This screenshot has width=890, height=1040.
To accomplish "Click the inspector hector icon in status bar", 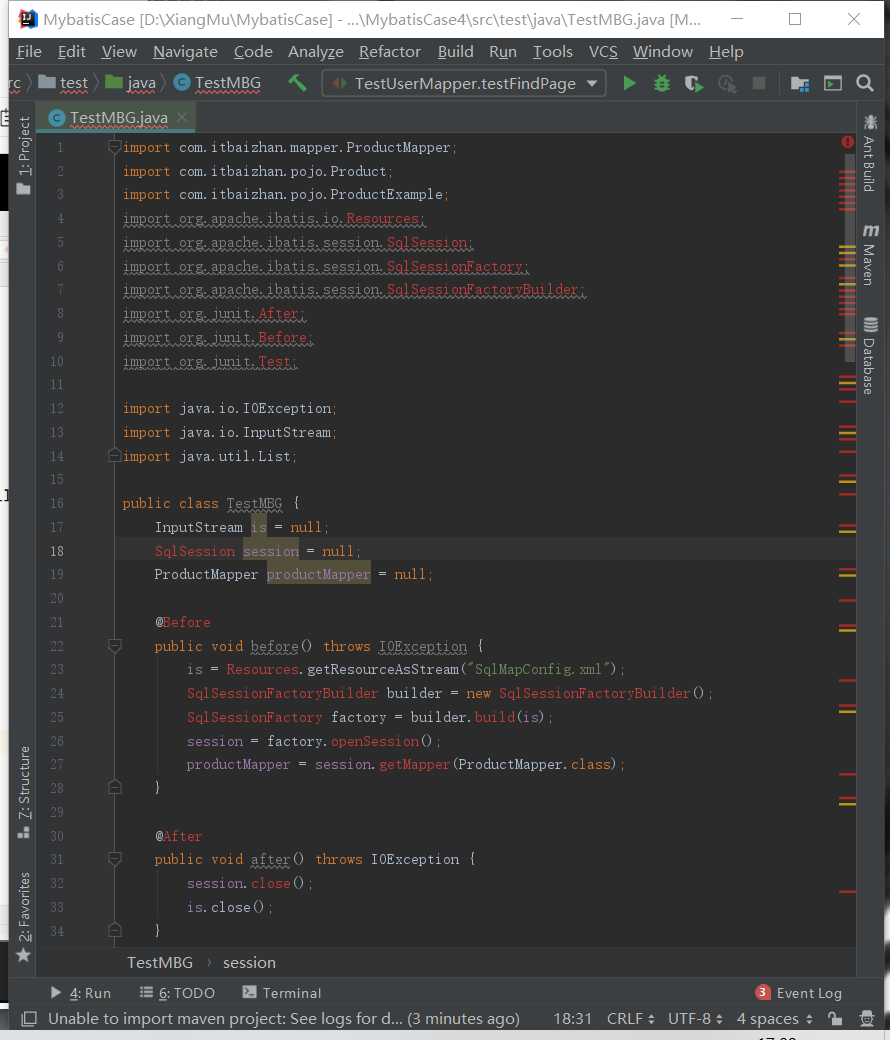I will (867, 1018).
